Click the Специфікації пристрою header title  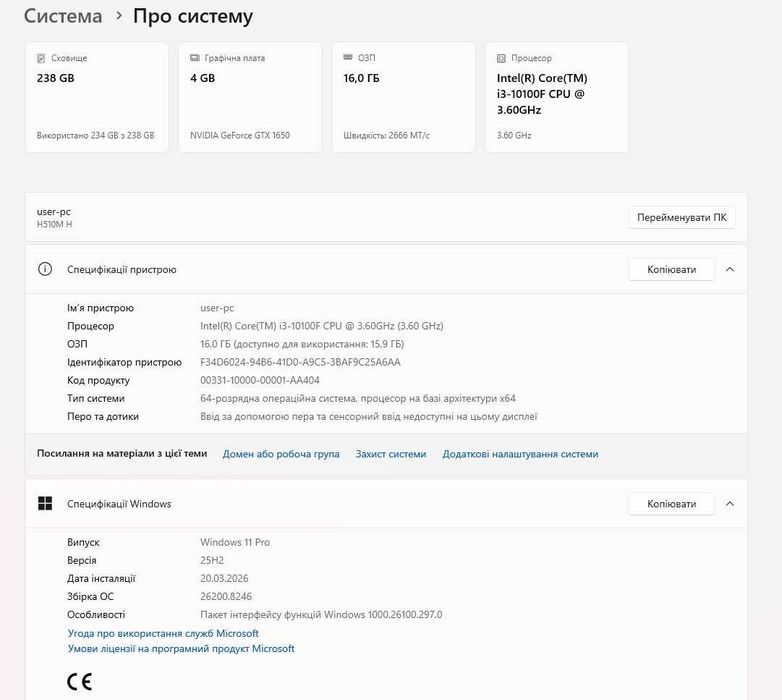tap(122, 270)
